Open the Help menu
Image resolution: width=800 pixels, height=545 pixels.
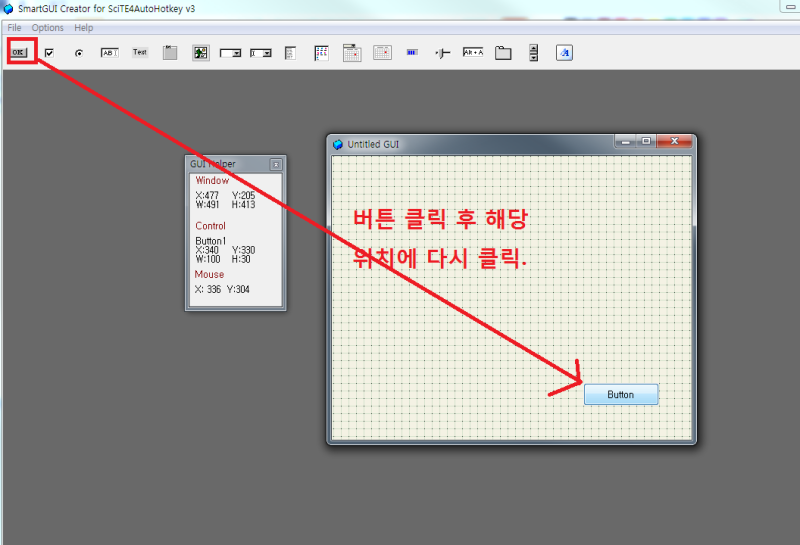(84, 28)
